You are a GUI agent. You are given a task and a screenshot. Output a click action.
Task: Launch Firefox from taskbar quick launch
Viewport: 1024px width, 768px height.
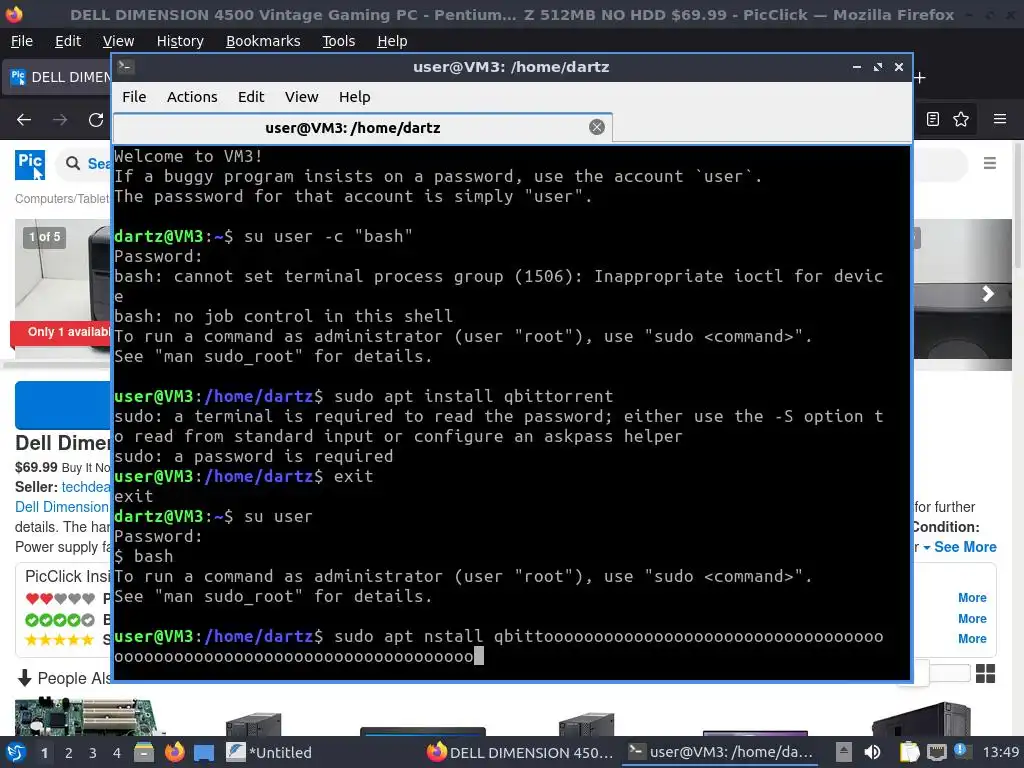click(174, 752)
